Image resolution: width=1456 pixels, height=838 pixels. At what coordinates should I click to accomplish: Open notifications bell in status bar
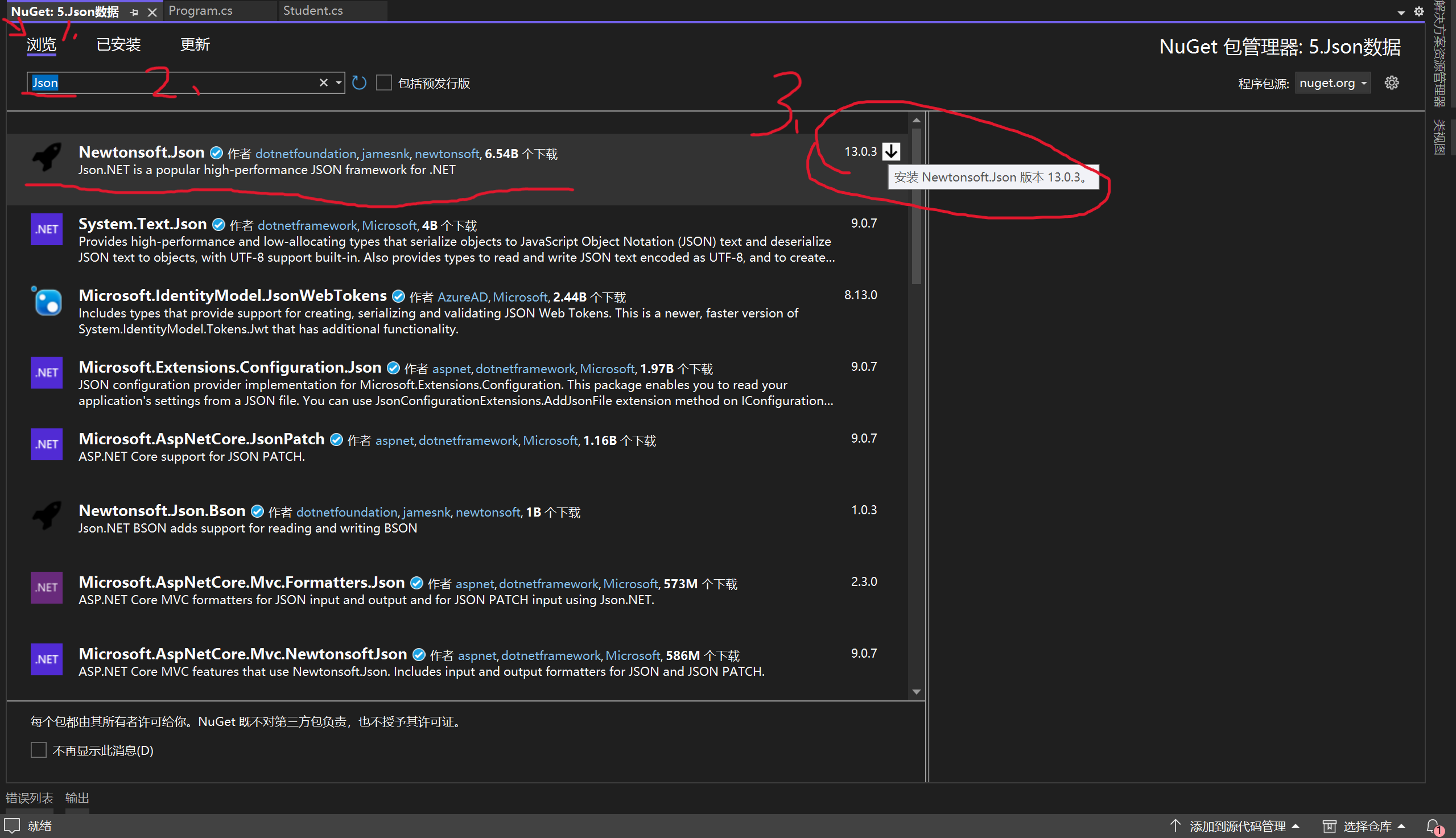(1434, 826)
